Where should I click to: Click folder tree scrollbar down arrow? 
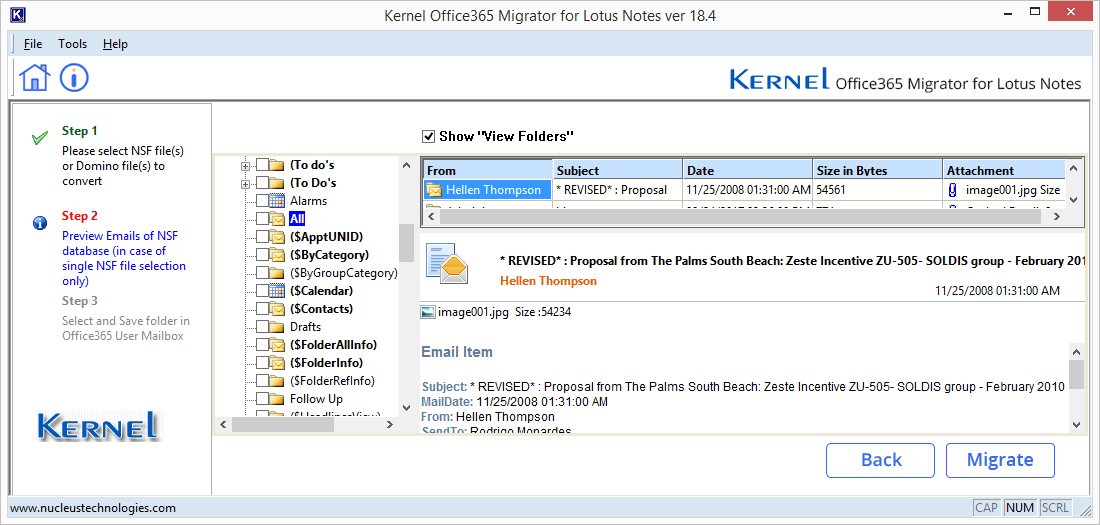coord(406,408)
